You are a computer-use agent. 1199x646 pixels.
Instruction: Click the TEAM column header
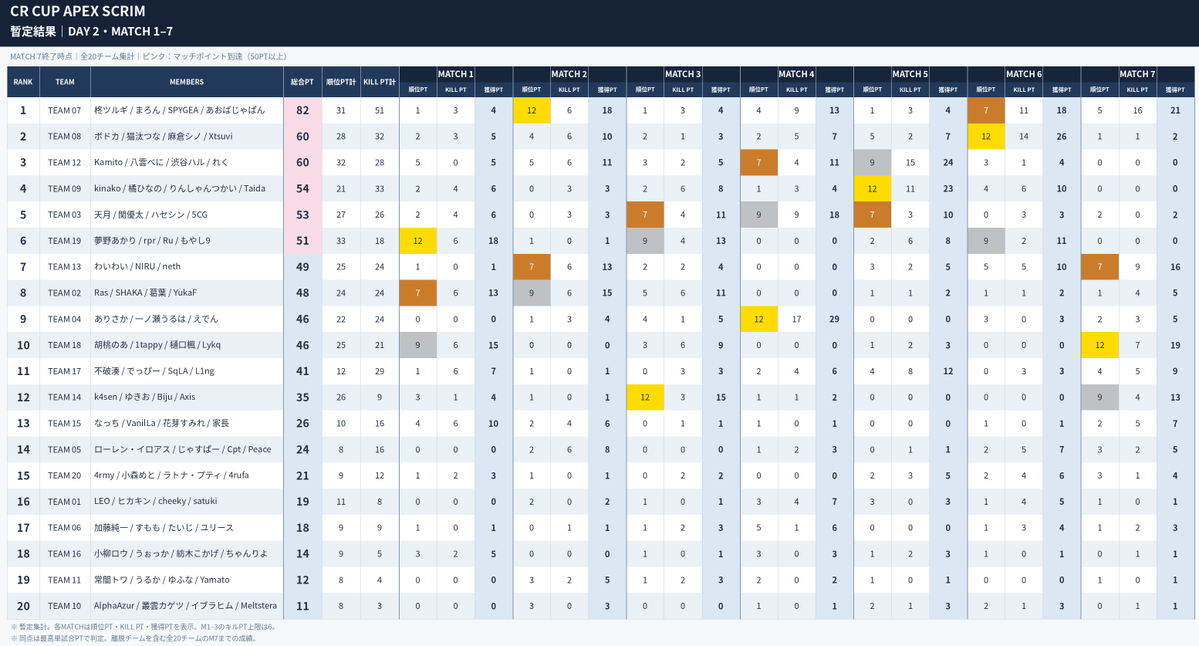coord(65,82)
